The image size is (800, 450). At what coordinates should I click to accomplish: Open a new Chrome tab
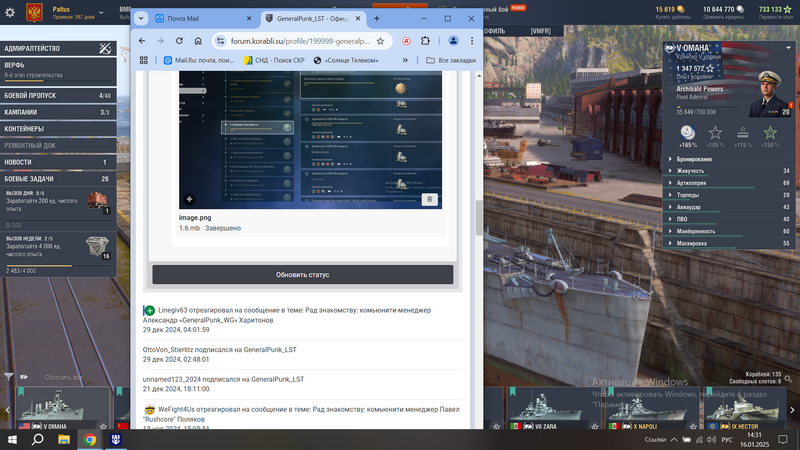point(377,18)
